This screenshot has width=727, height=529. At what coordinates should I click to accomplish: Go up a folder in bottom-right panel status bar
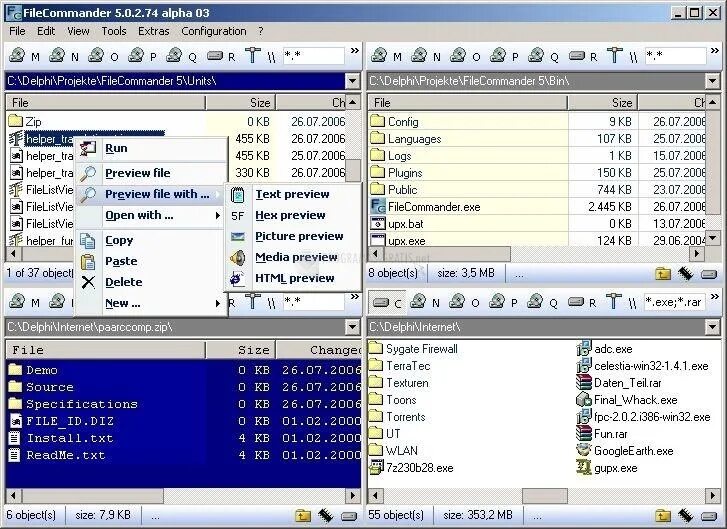[x=663, y=516]
